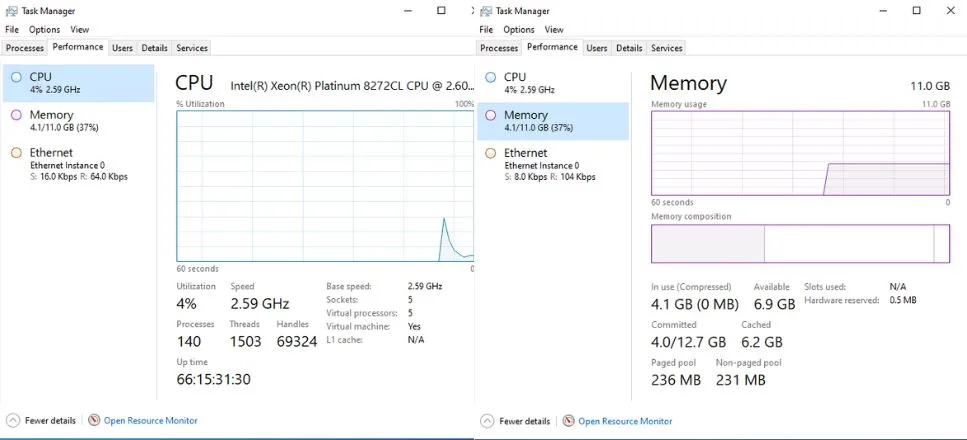Select the Memory circle icon in left window sidebar
967x440 pixels.
pos(17,115)
